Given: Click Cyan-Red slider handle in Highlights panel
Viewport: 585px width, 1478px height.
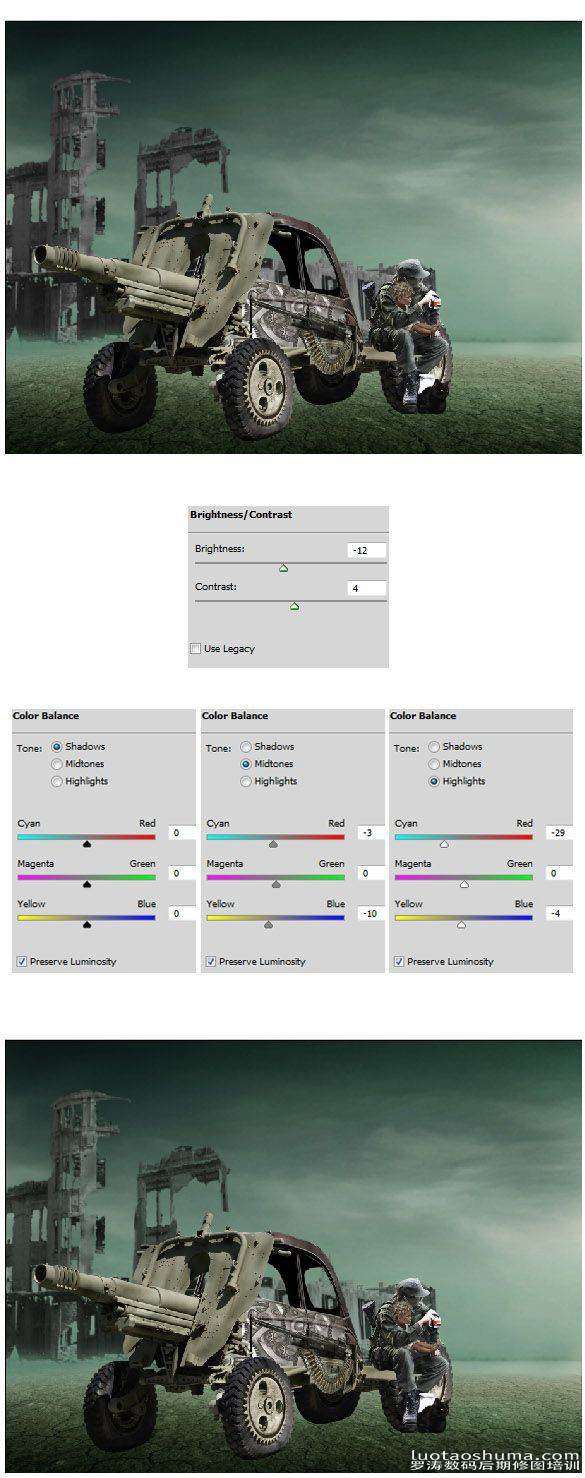Looking at the screenshot, I should [443, 844].
